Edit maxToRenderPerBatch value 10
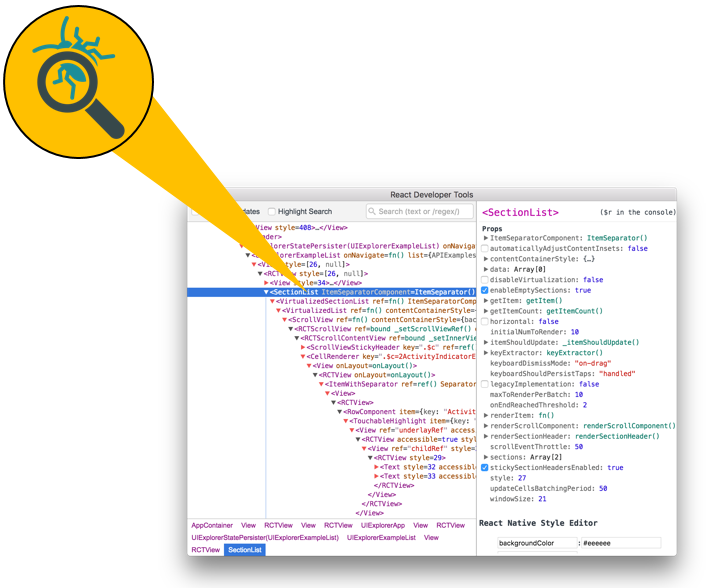The image size is (709, 588). [x=579, y=395]
